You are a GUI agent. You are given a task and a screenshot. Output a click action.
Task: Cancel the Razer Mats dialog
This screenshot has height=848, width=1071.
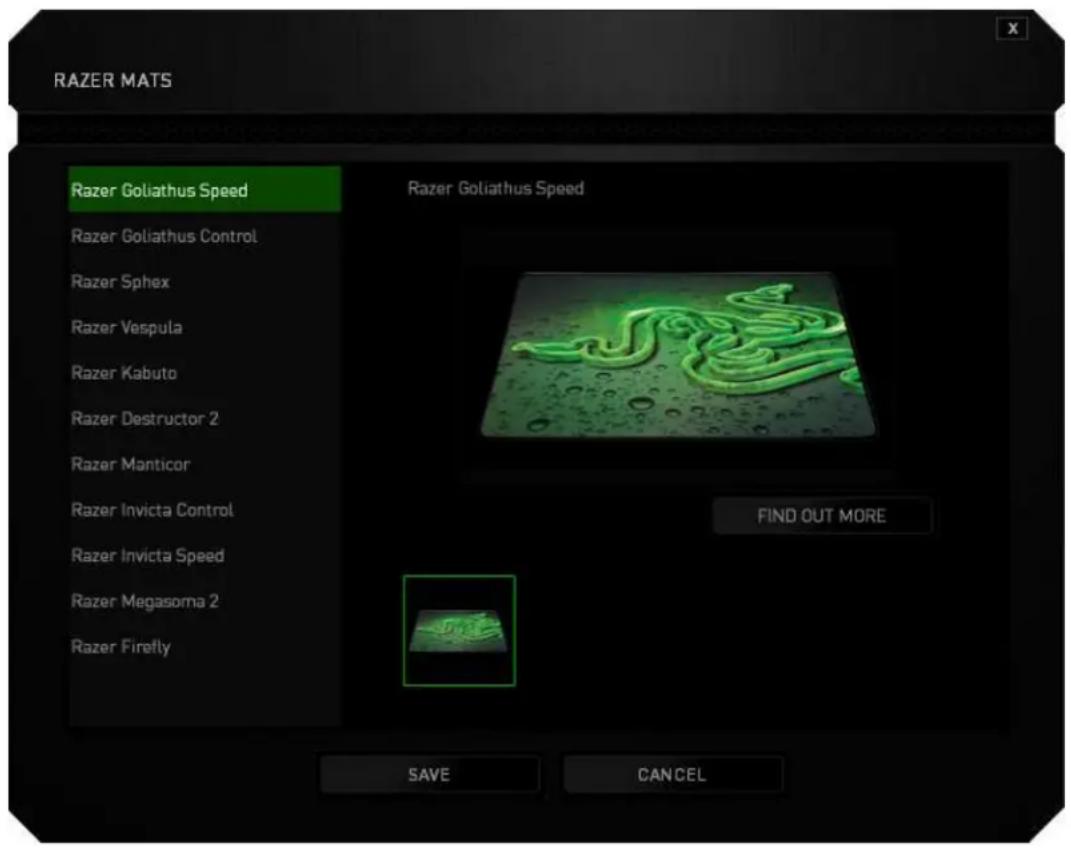672,774
